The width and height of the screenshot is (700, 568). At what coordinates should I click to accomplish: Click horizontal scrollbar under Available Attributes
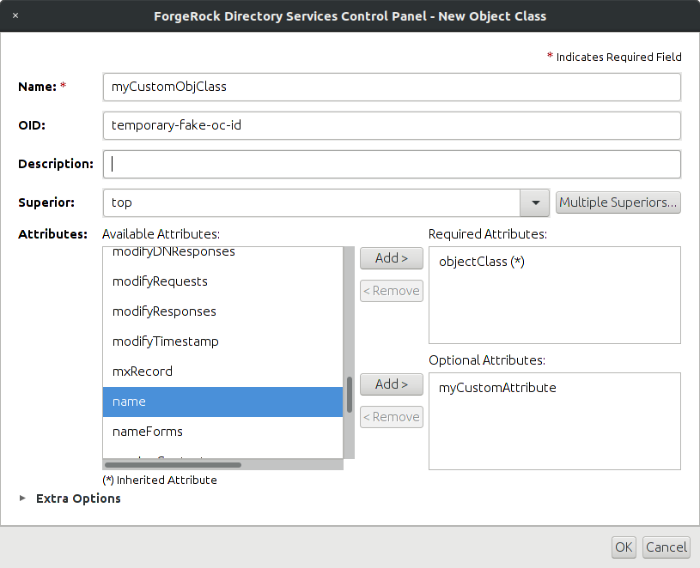pyautogui.click(x=223, y=465)
